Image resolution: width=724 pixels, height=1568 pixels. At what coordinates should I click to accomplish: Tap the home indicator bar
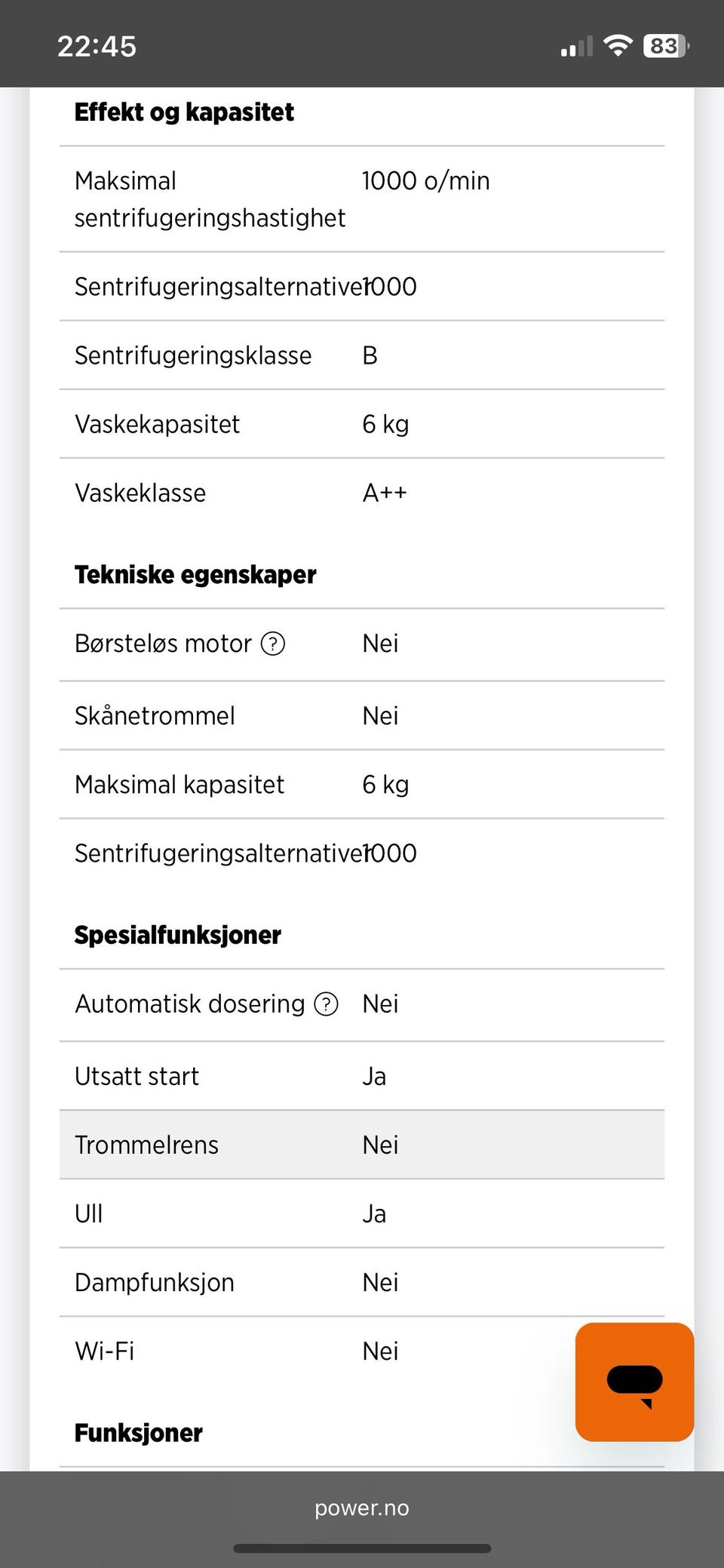pyautogui.click(x=362, y=1548)
